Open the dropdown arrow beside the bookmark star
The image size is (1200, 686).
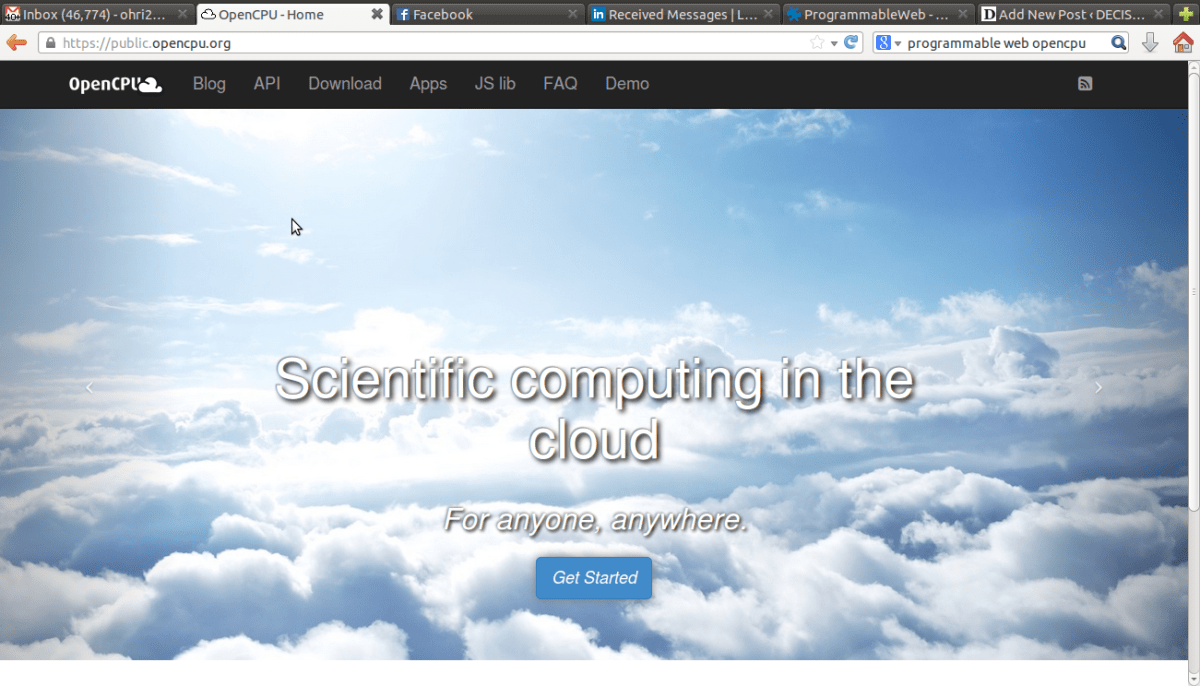coord(836,43)
